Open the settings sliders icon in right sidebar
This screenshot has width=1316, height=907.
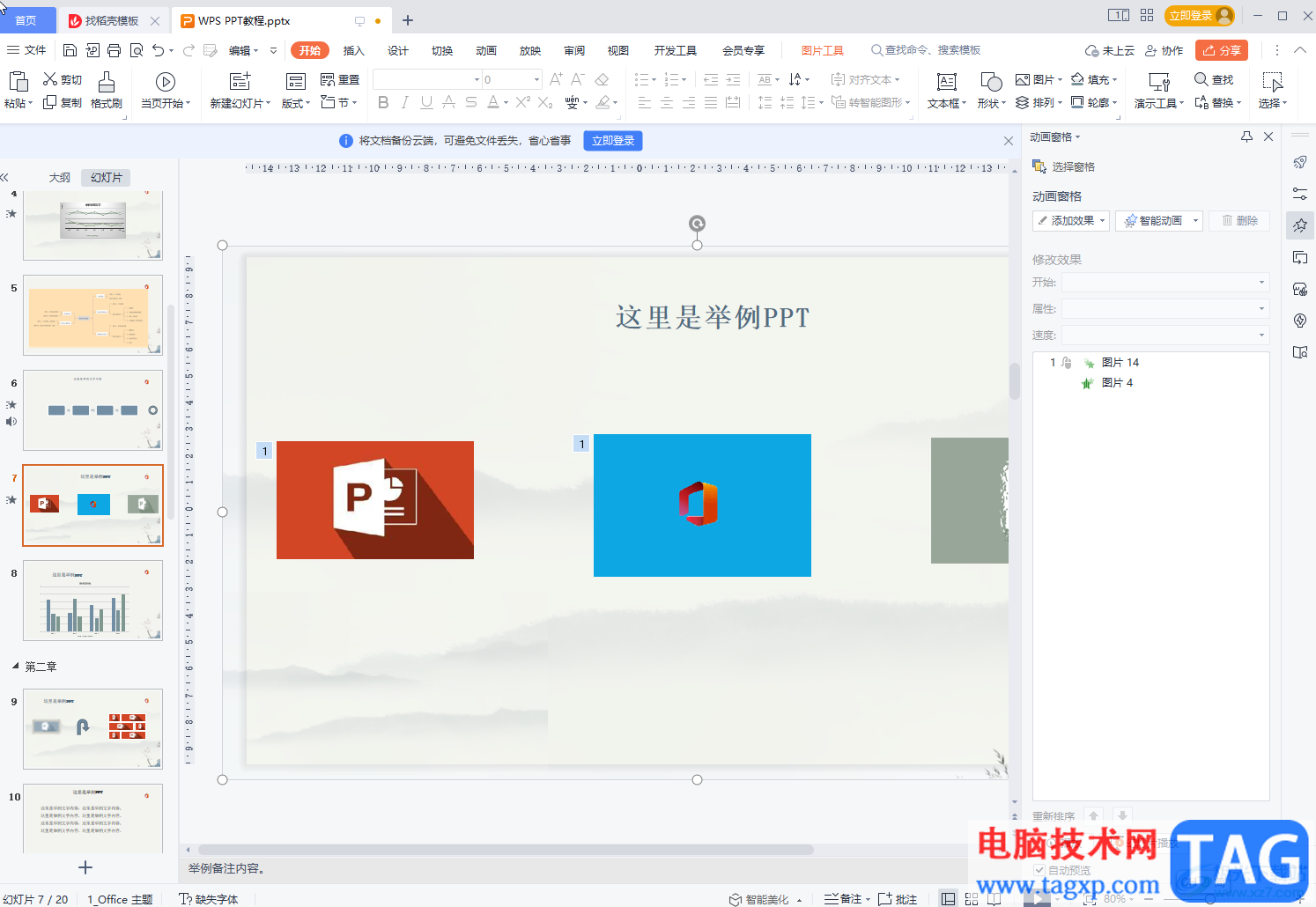[x=1300, y=194]
